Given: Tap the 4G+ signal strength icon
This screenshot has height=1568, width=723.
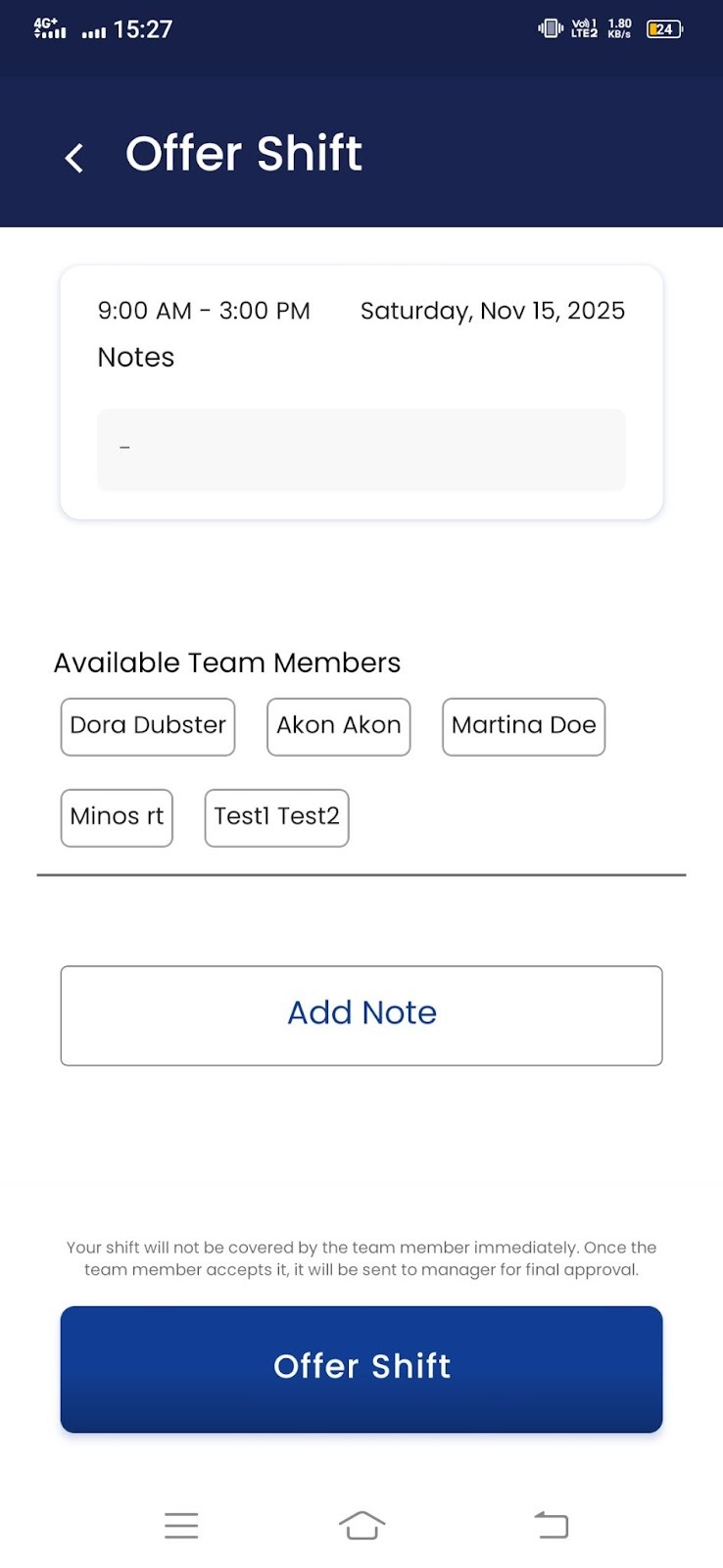Looking at the screenshot, I should tap(50, 28).
